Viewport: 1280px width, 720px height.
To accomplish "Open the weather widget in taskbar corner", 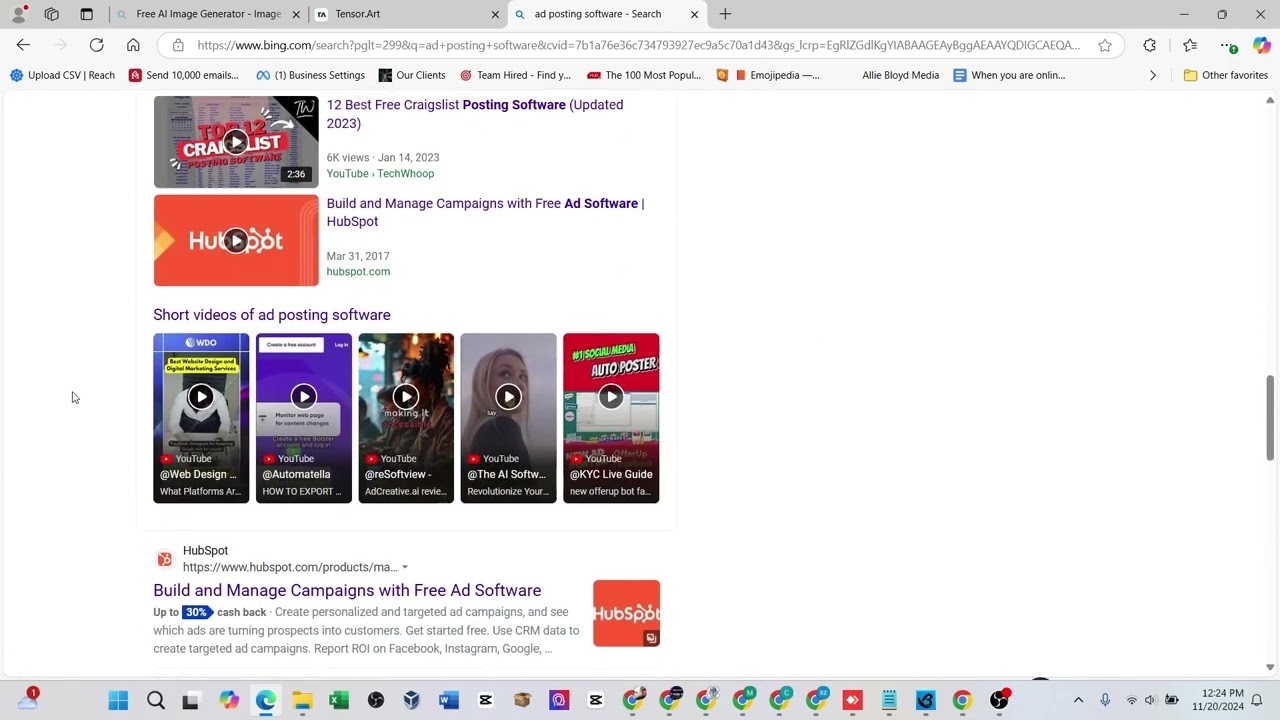I will [x=28, y=698].
